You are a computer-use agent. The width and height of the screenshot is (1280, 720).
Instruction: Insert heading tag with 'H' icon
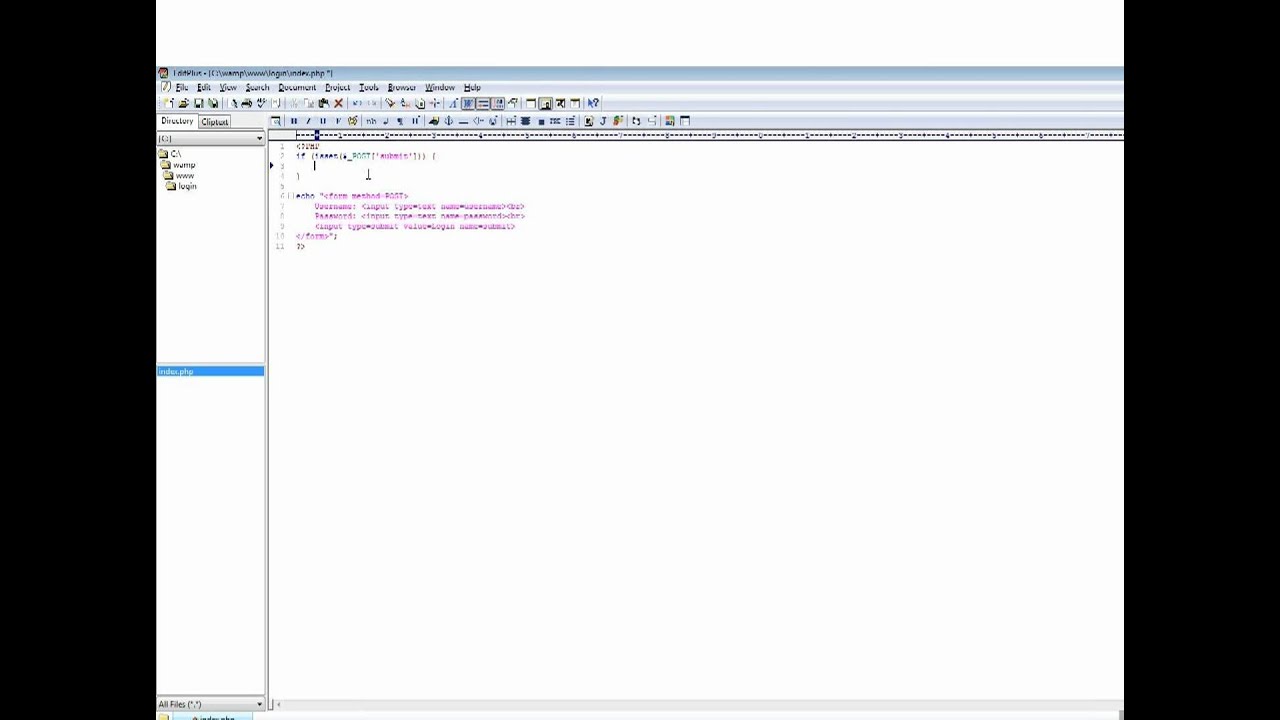pos(415,121)
